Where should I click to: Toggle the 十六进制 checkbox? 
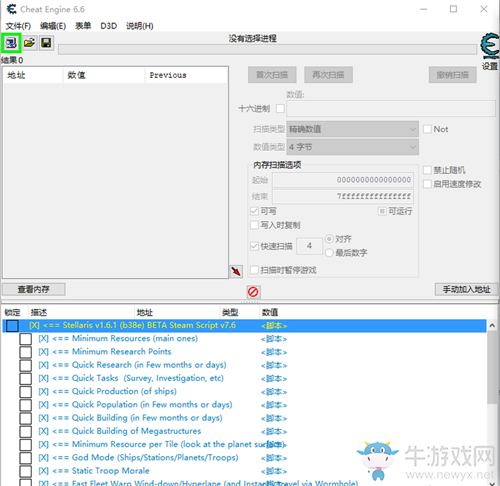(x=280, y=109)
